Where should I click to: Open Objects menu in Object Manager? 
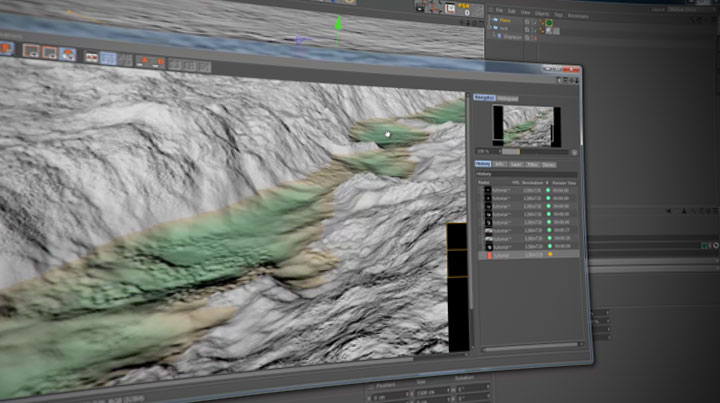(x=541, y=14)
